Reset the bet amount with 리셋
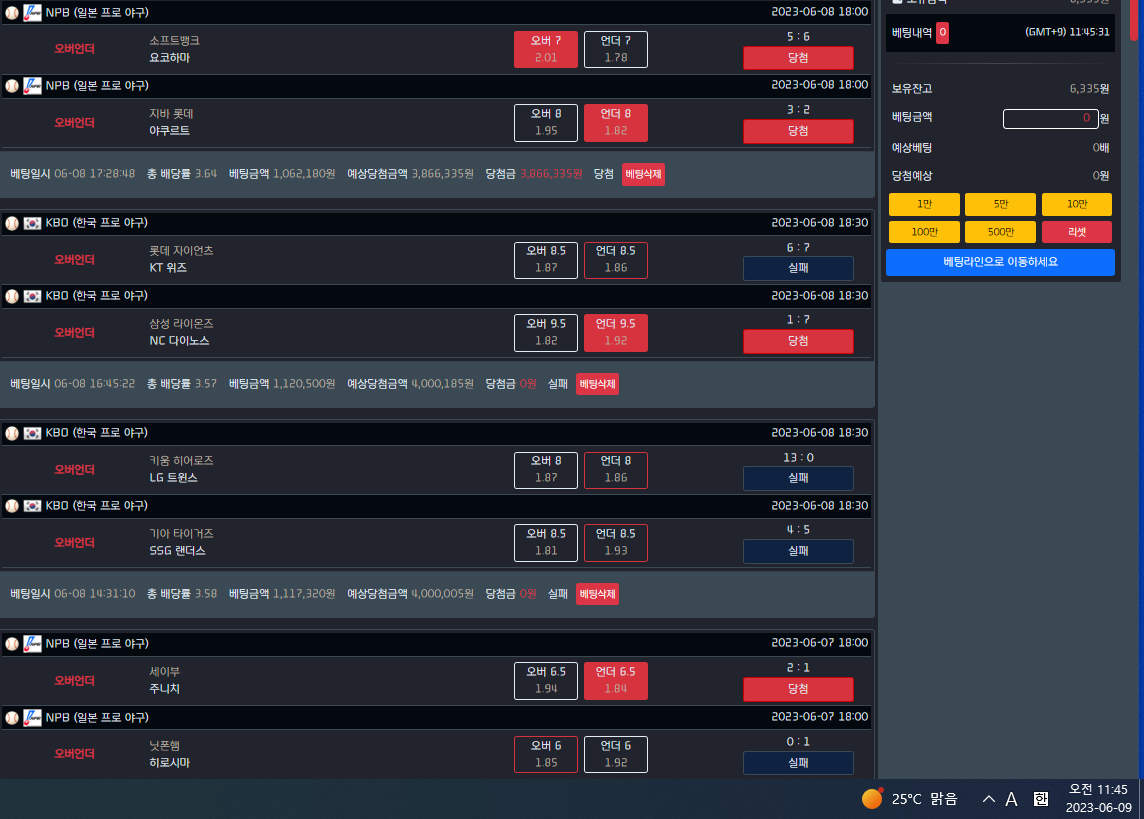1144x819 pixels. (x=1077, y=232)
